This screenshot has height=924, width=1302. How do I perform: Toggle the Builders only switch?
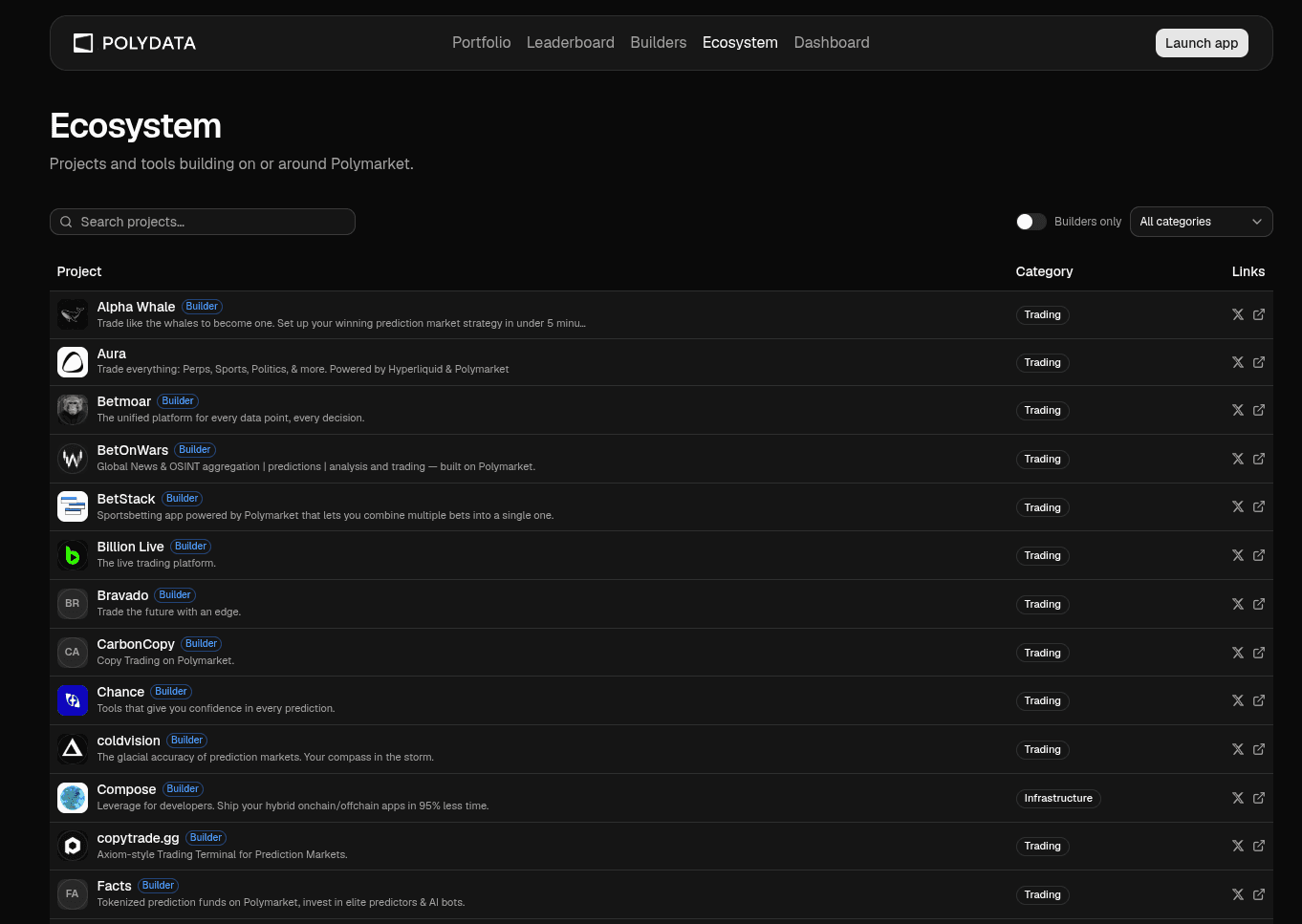coord(1031,222)
